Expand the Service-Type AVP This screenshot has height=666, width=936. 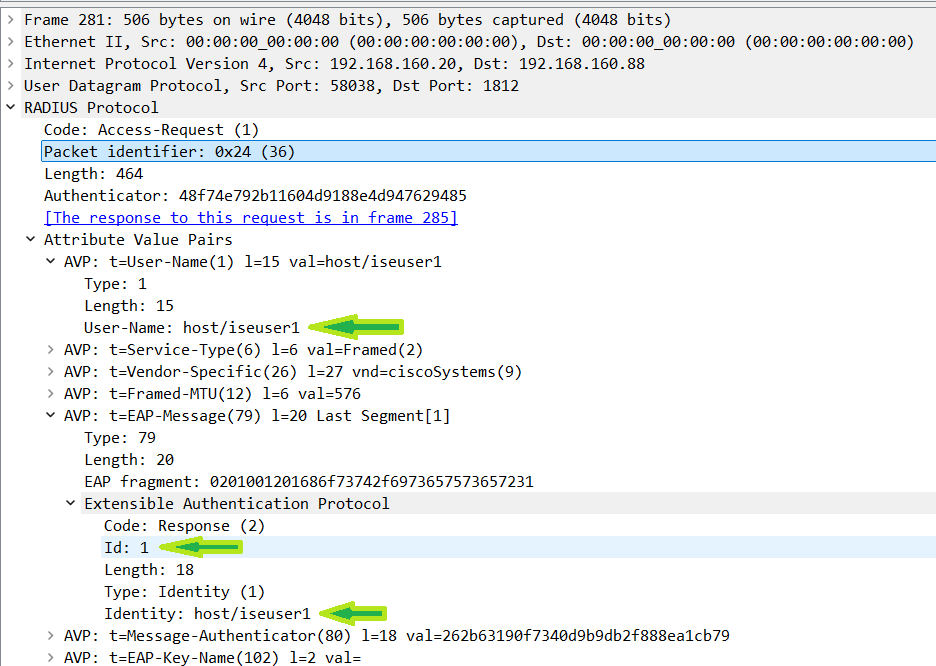pyautogui.click(x=51, y=350)
